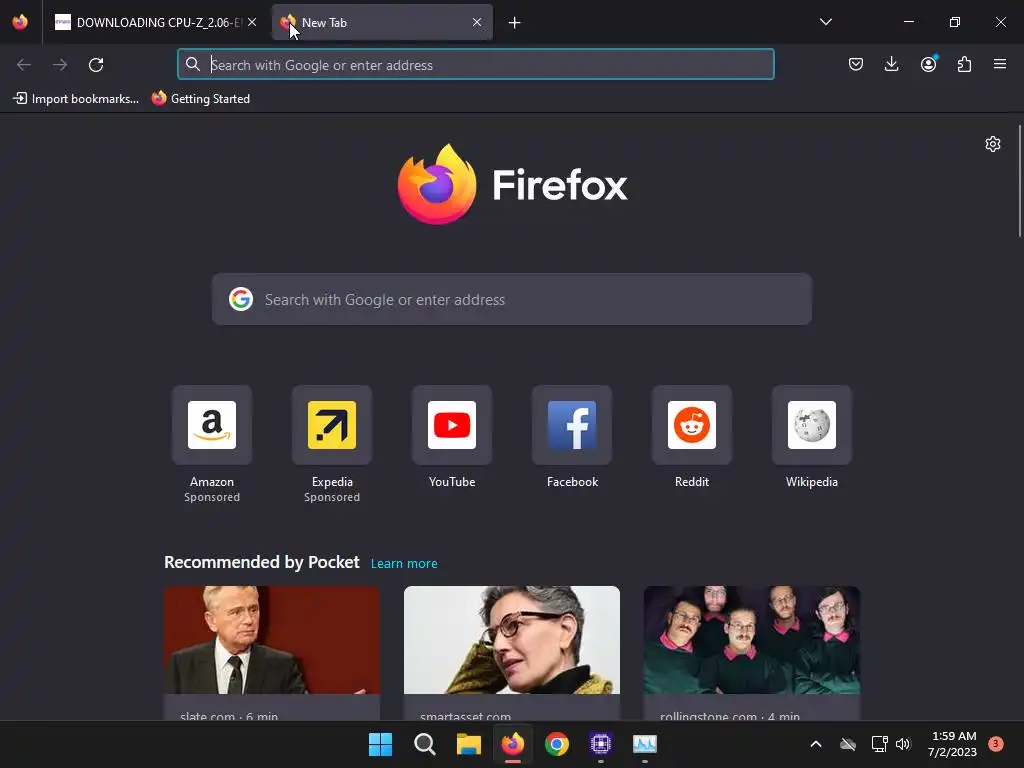Expand hidden system tray icons
1024x768 pixels.
(x=816, y=744)
